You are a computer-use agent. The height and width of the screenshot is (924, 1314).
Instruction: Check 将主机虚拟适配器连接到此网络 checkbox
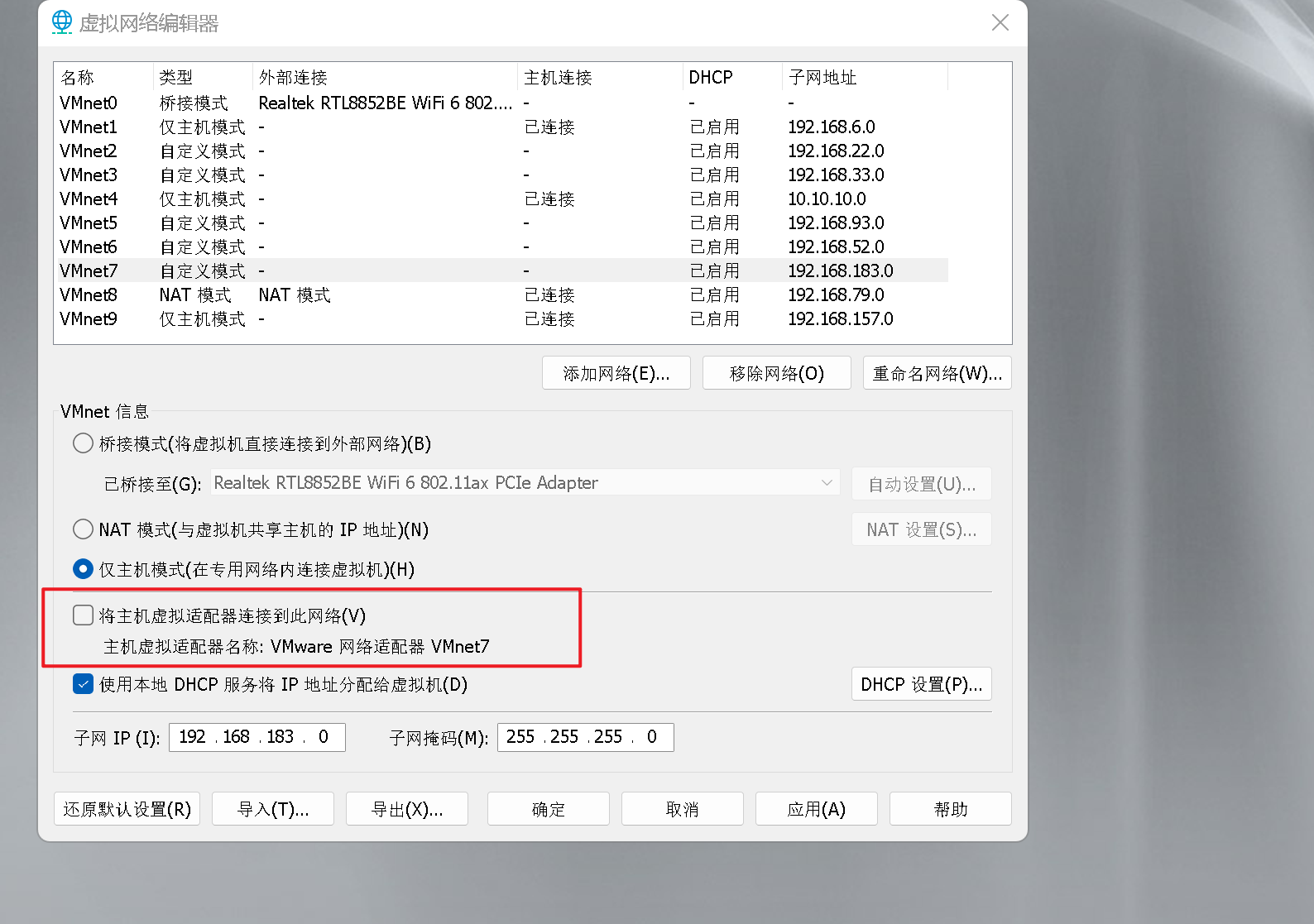83,615
